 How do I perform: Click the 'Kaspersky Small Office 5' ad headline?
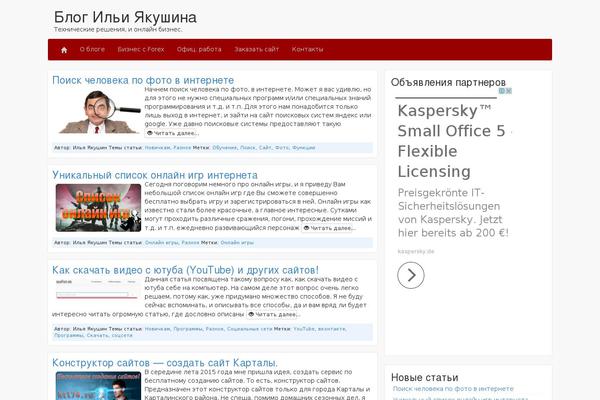[452, 141]
